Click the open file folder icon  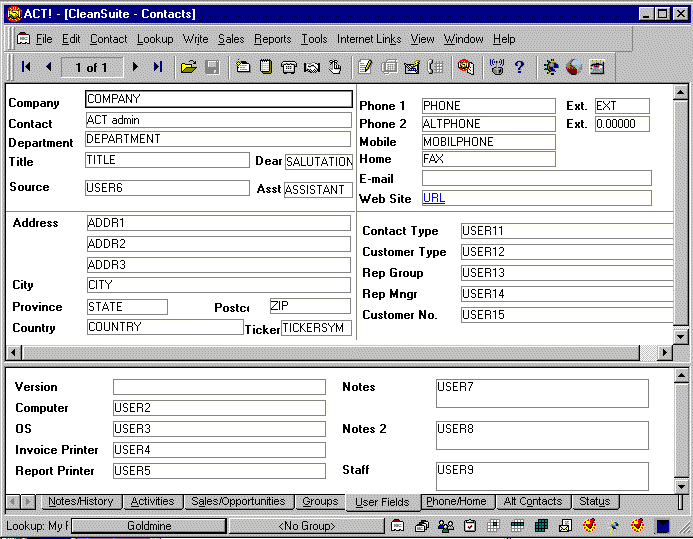[x=189, y=67]
